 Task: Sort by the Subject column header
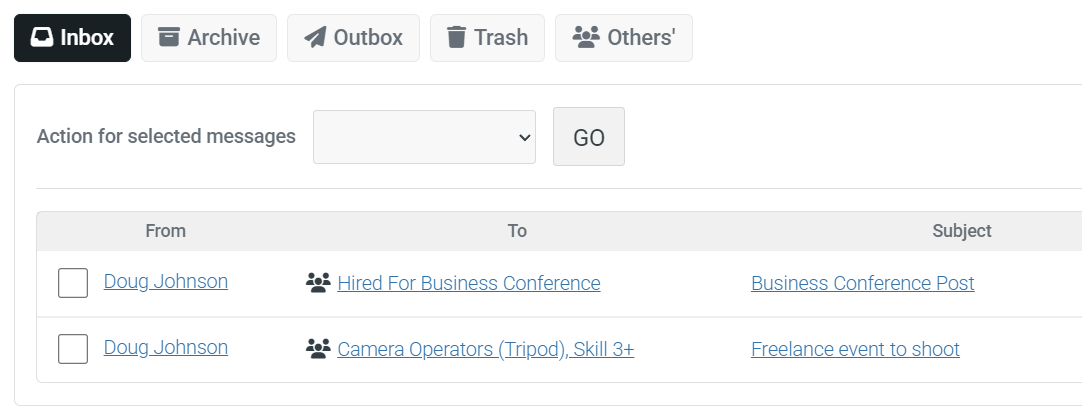961,231
